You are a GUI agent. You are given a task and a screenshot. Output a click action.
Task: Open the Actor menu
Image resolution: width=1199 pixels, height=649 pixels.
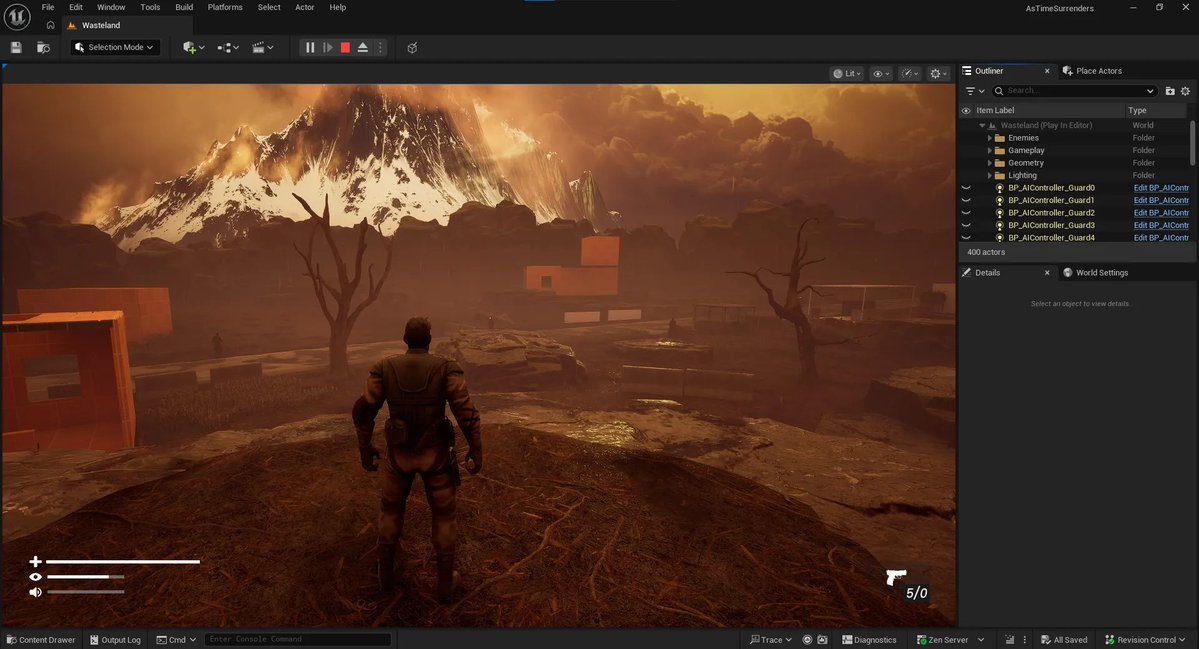coord(304,7)
